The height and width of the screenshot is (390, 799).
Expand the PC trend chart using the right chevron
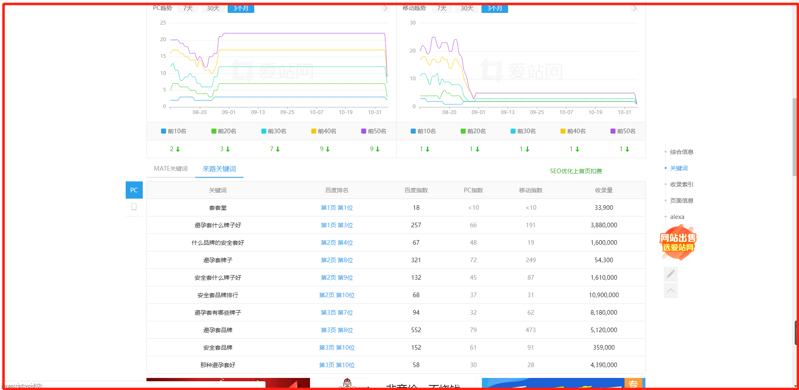385,8
